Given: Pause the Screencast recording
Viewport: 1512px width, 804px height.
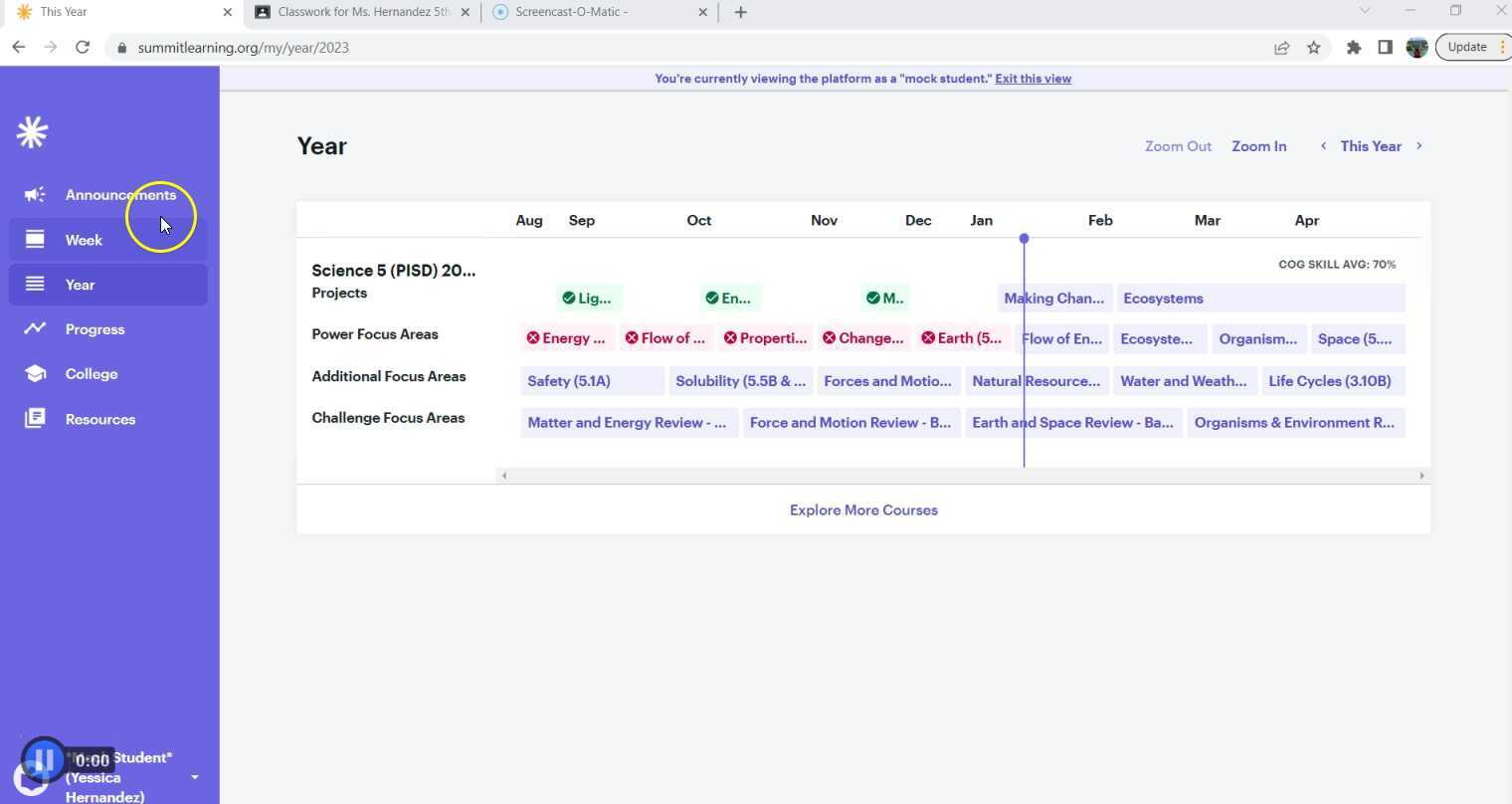Looking at the screenshot, I should point(43,760).
